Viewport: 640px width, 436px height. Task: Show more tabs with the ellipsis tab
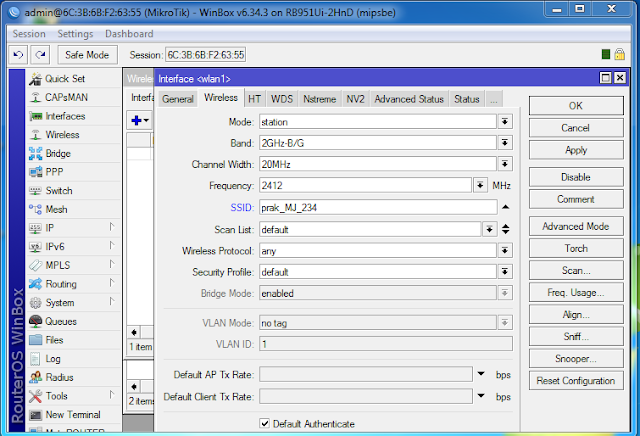click(494, 99)
